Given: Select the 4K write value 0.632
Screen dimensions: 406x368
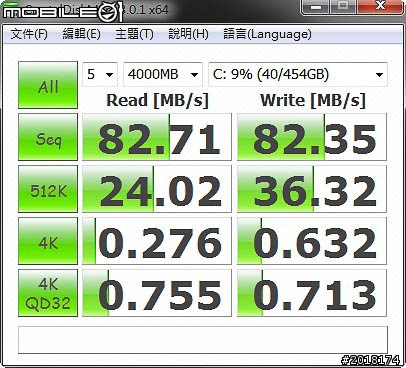Looking at the screenshot, I should (x=312, y=241).
